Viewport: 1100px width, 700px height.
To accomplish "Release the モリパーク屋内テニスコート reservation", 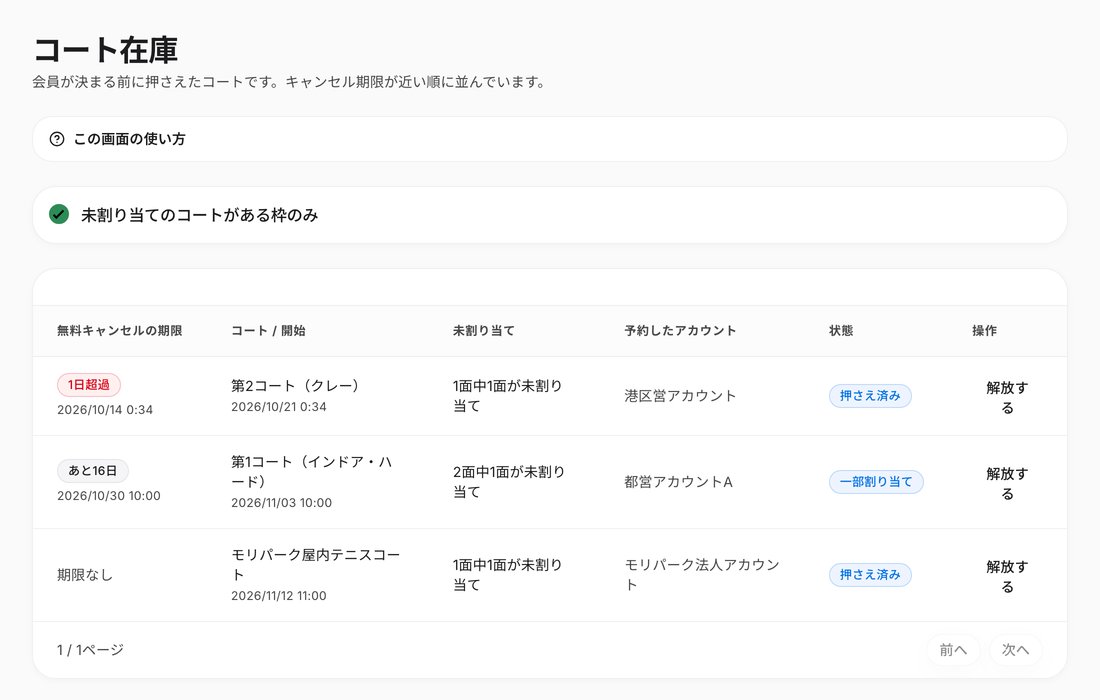I will tap(1007, 576).
